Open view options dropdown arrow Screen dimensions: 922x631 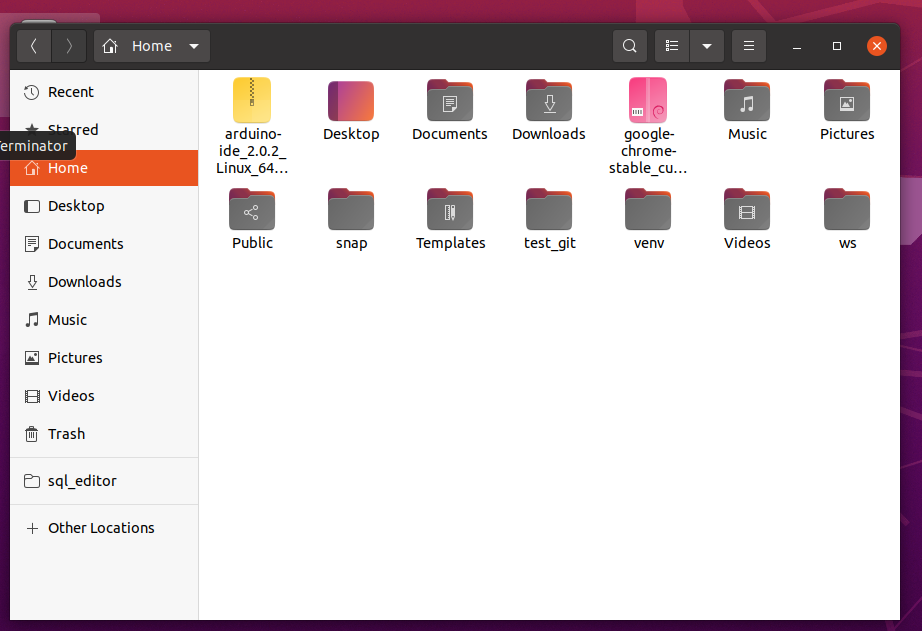[x=707, y=46]
